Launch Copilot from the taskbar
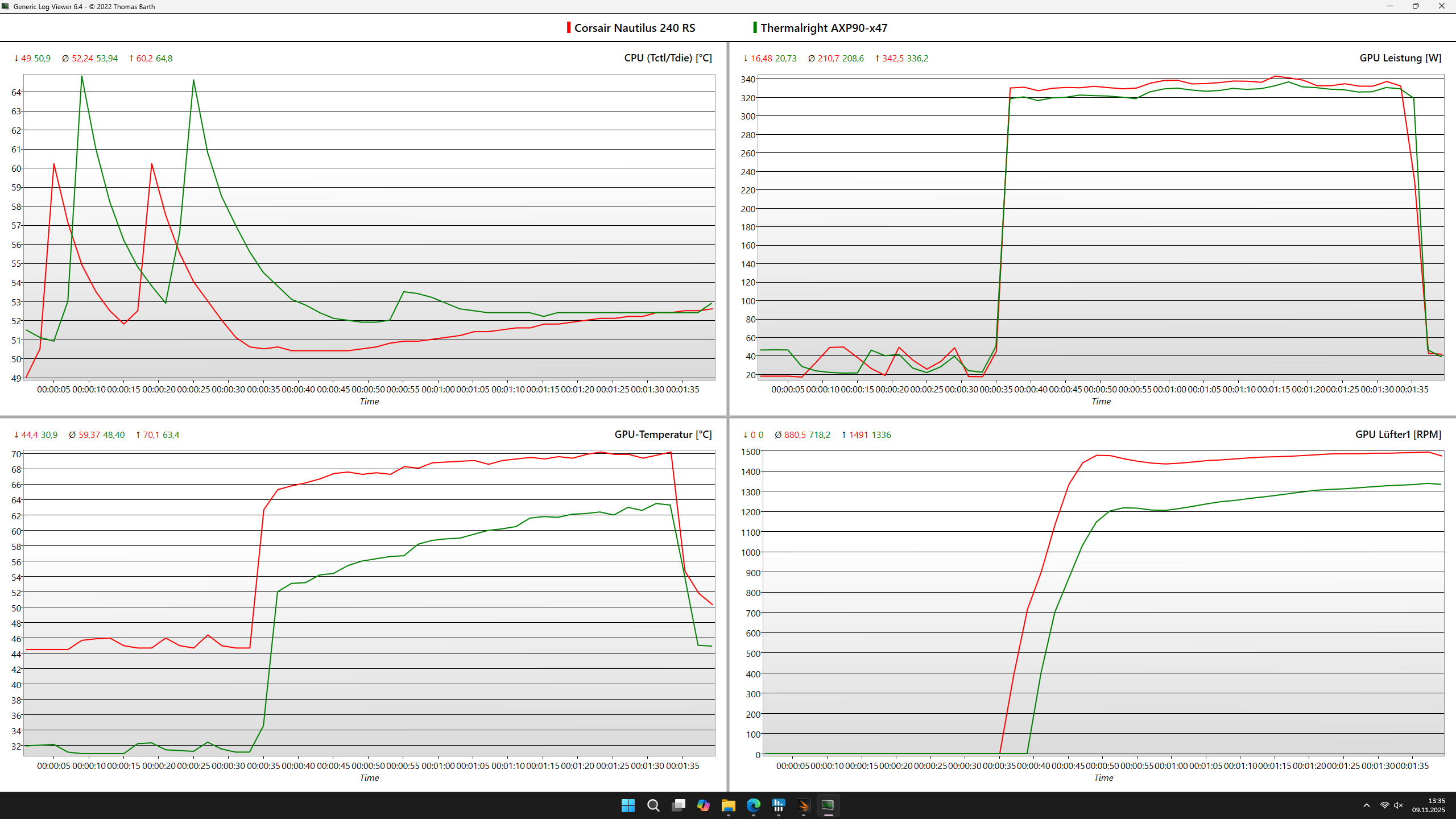The image size is (1456, 819). pos(703,805)
